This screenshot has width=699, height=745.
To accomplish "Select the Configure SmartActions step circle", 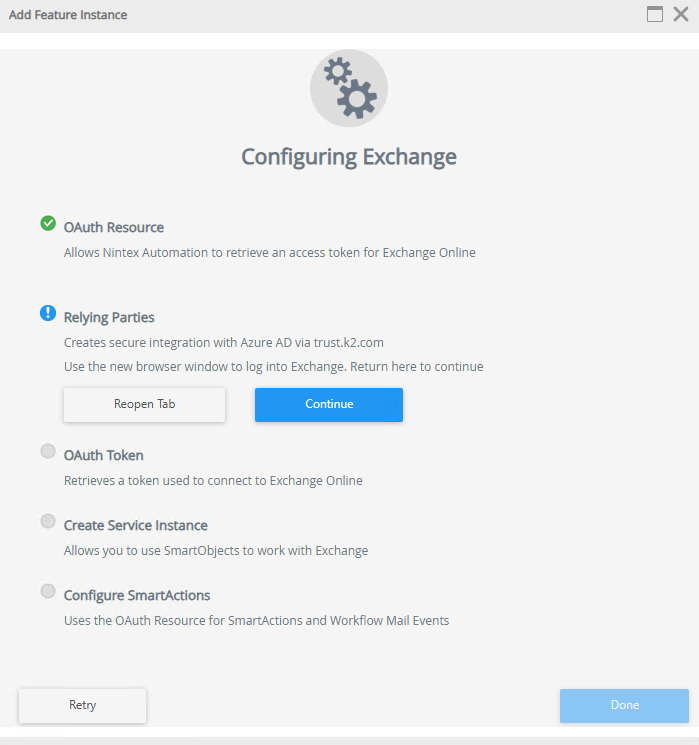I will pyautogui.click(x=48, y=591).
